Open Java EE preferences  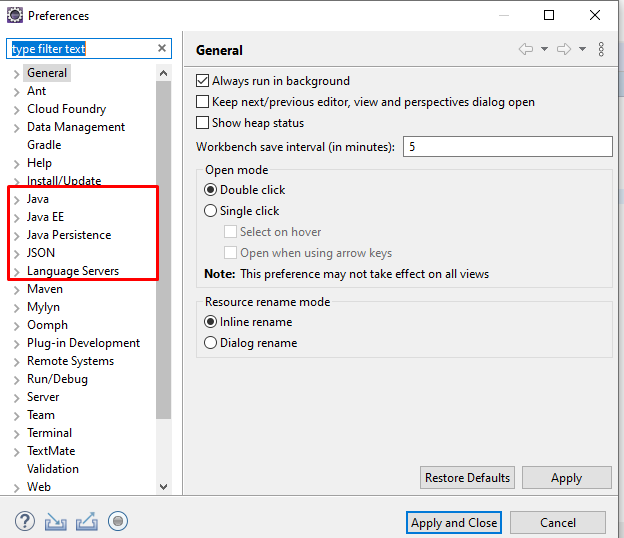point(45,217)
